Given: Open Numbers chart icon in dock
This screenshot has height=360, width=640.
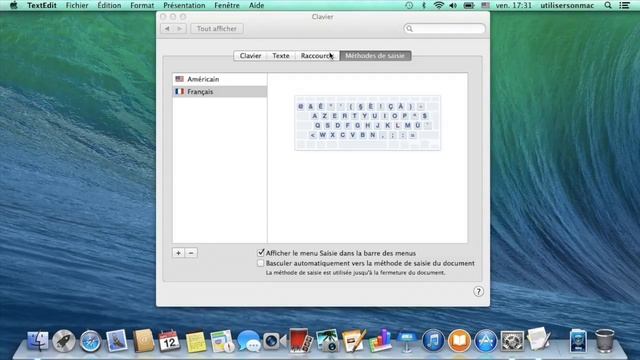Looking at the screenshot, I should tap(380, 341).
